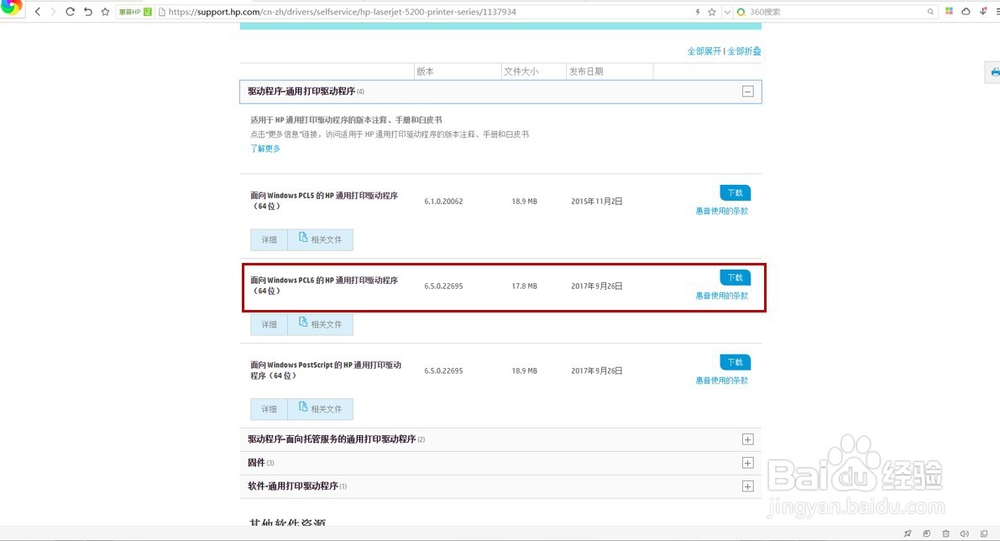Click the 文件大小 column header
This screenshot has height=541, width=1000.
[521, 71]
